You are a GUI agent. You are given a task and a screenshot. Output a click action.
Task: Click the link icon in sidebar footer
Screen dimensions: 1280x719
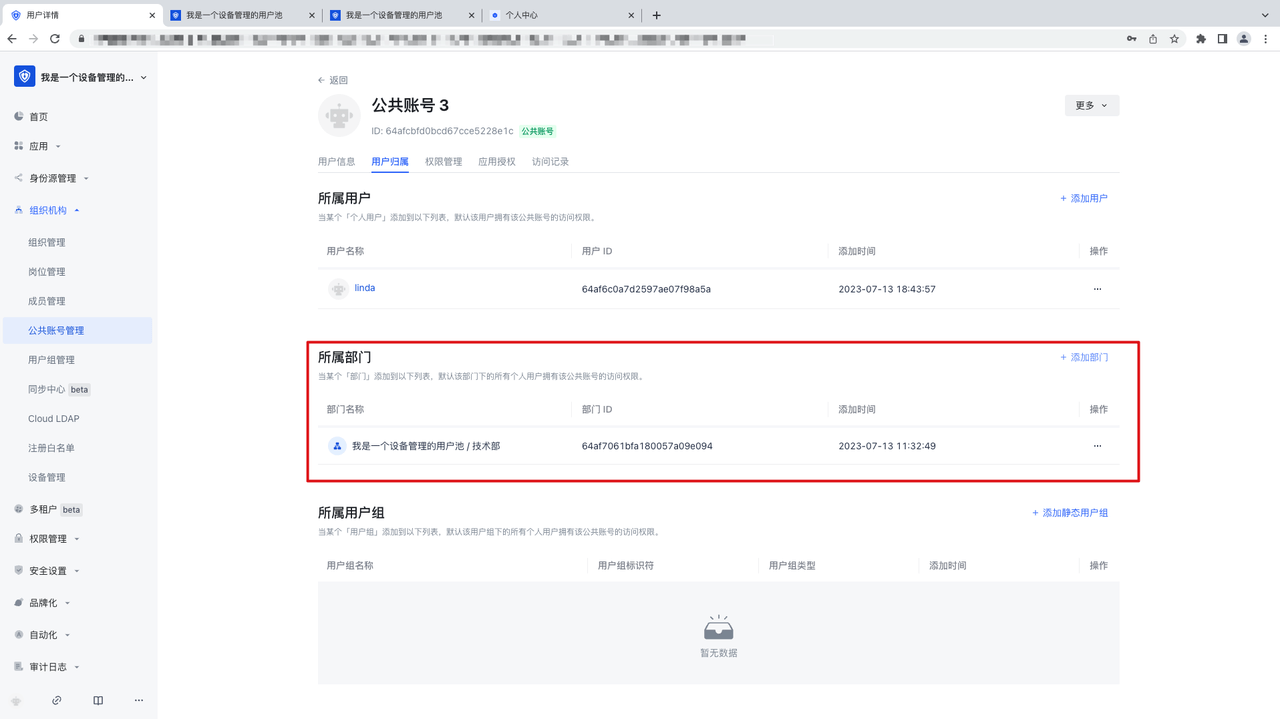tap(57, 701)
